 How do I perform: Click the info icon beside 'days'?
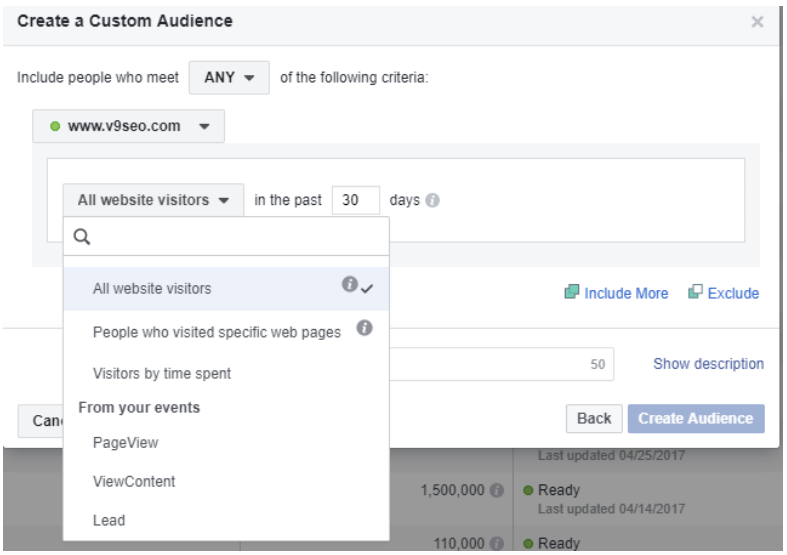[434, 201]
